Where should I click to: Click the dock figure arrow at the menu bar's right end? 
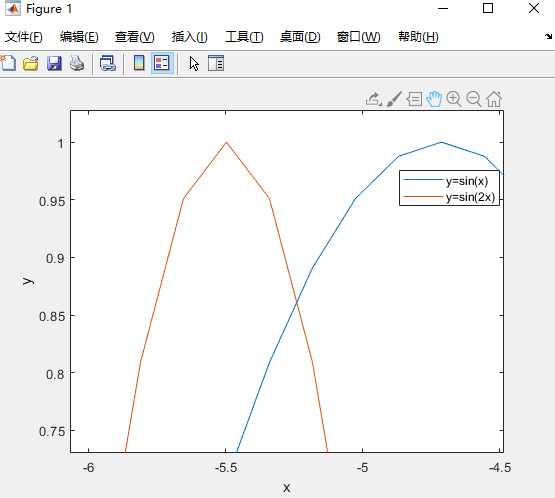[x=548, y=36]
